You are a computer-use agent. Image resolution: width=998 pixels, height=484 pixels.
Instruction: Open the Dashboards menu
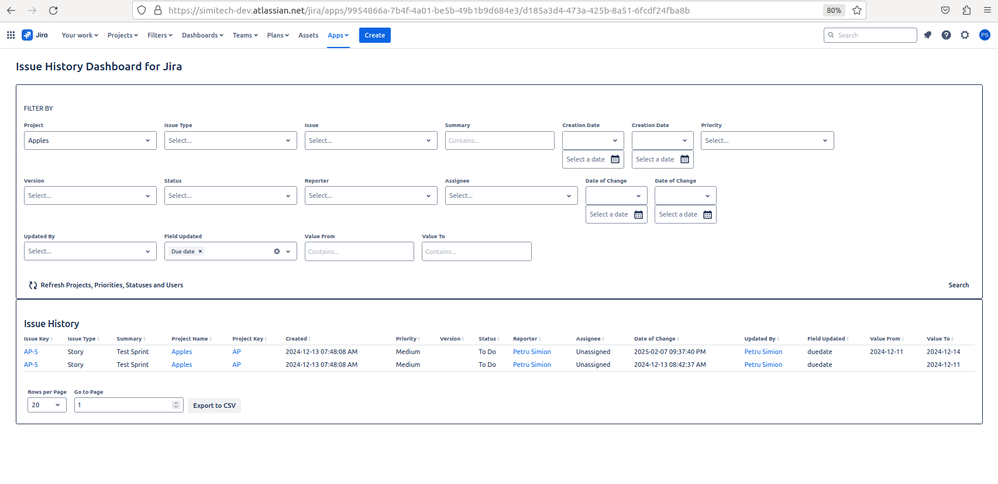(202, 36)
